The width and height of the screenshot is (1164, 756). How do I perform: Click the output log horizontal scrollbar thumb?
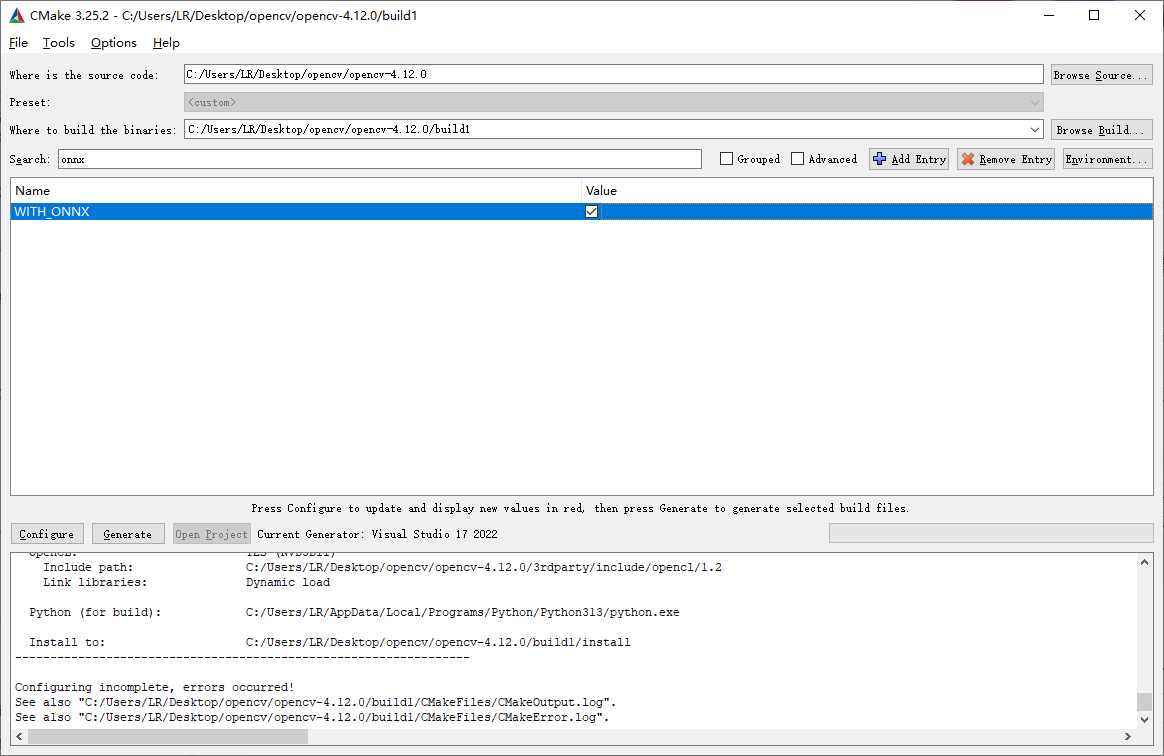point(168,736)
